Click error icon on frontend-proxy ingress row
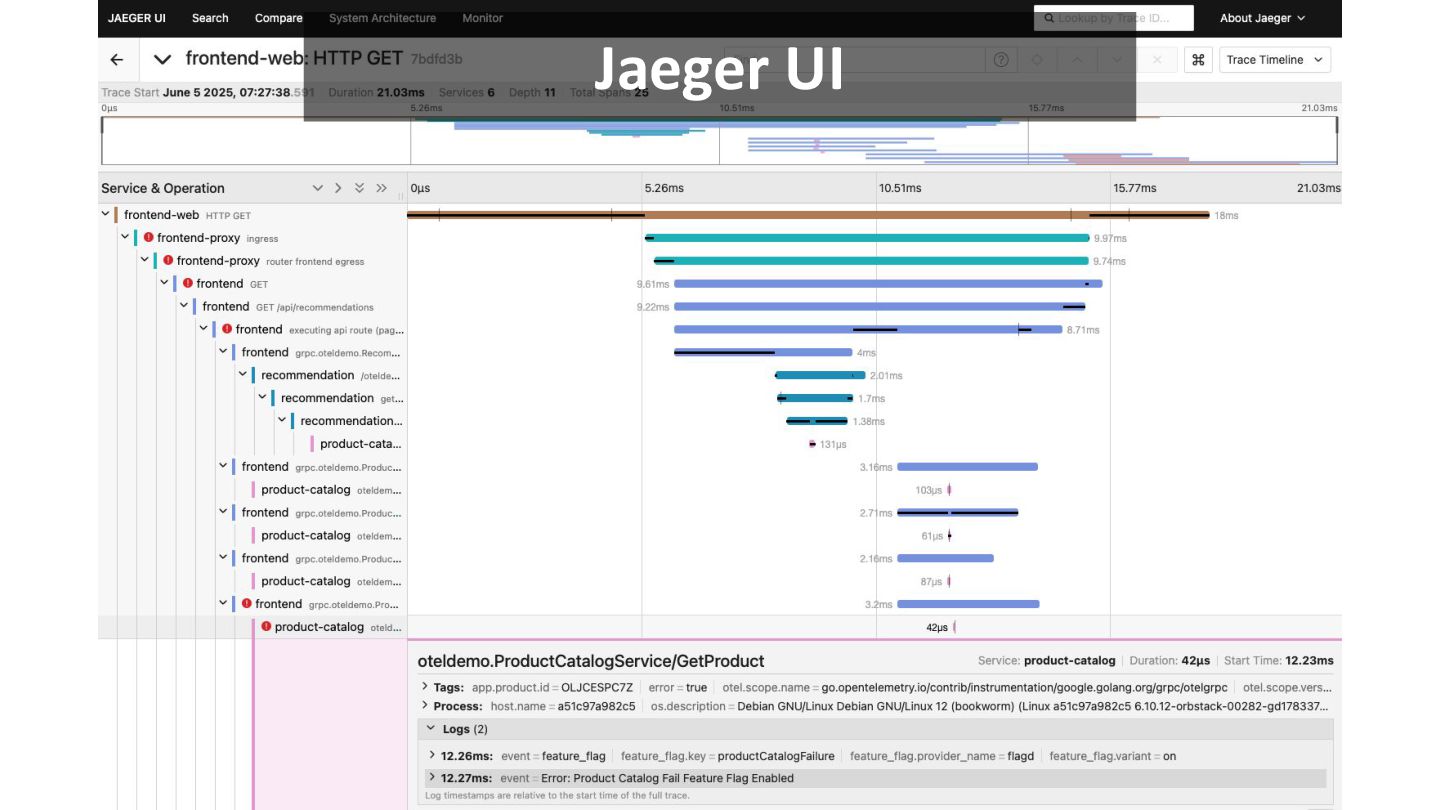 (148, 238)
